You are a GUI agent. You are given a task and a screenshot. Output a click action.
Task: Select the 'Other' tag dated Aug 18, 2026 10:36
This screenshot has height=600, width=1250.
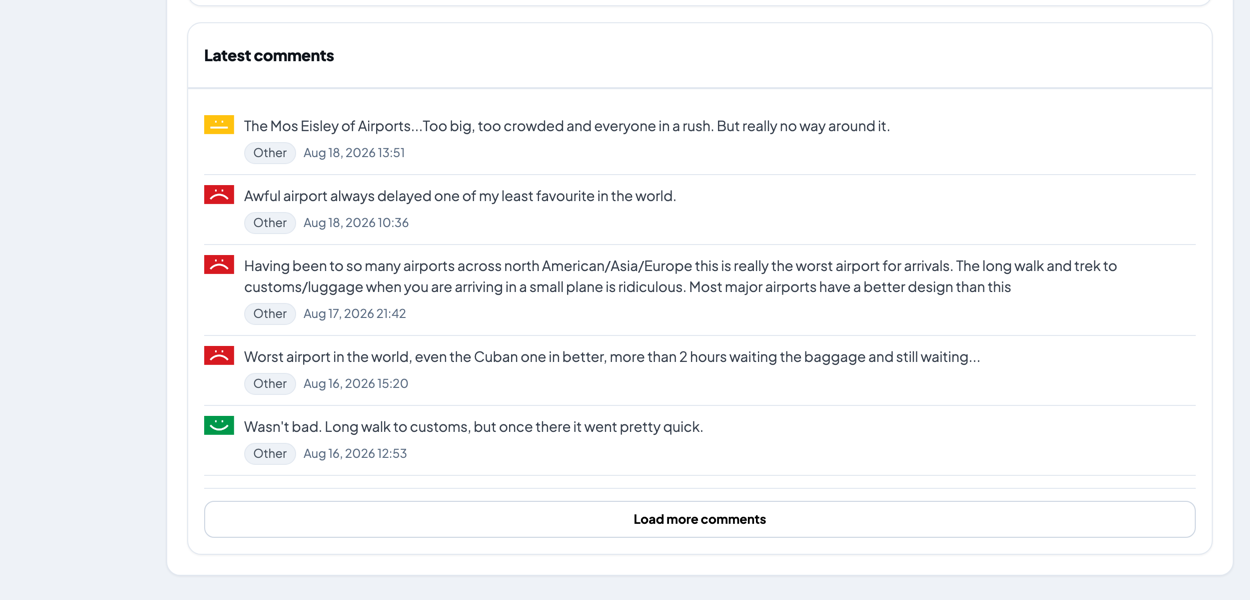tap(270, 223)
